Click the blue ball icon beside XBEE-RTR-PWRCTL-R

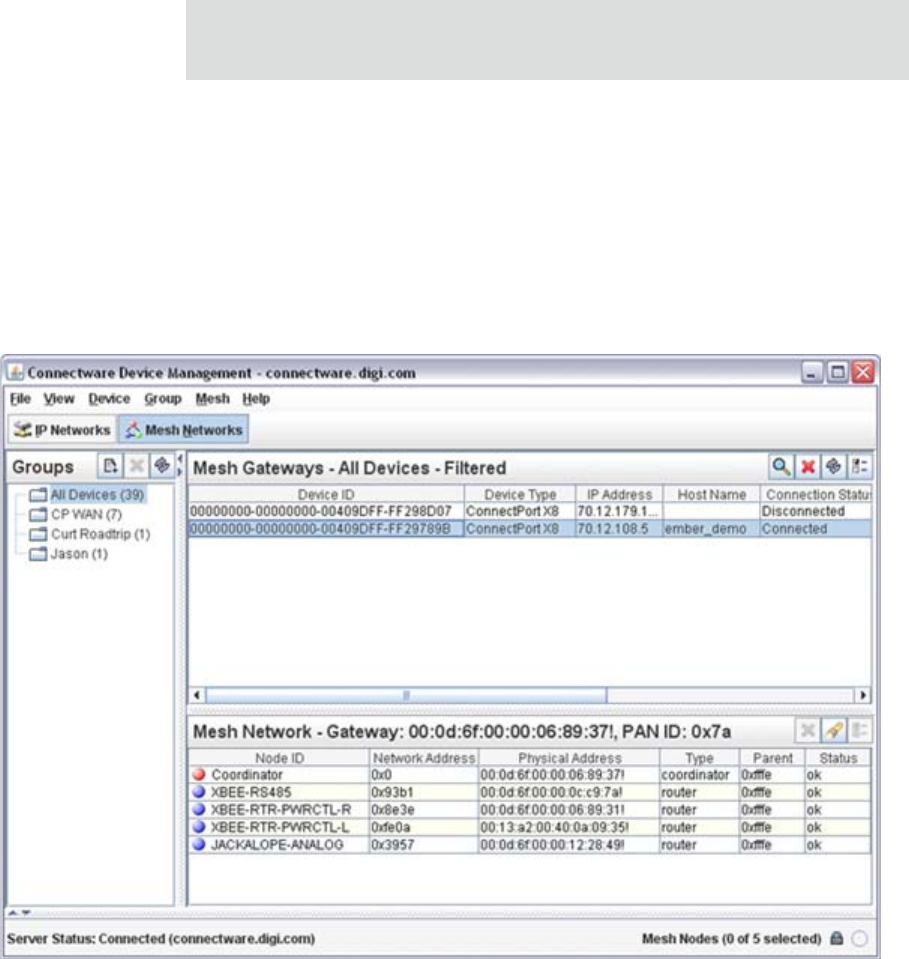click(199, 809)
